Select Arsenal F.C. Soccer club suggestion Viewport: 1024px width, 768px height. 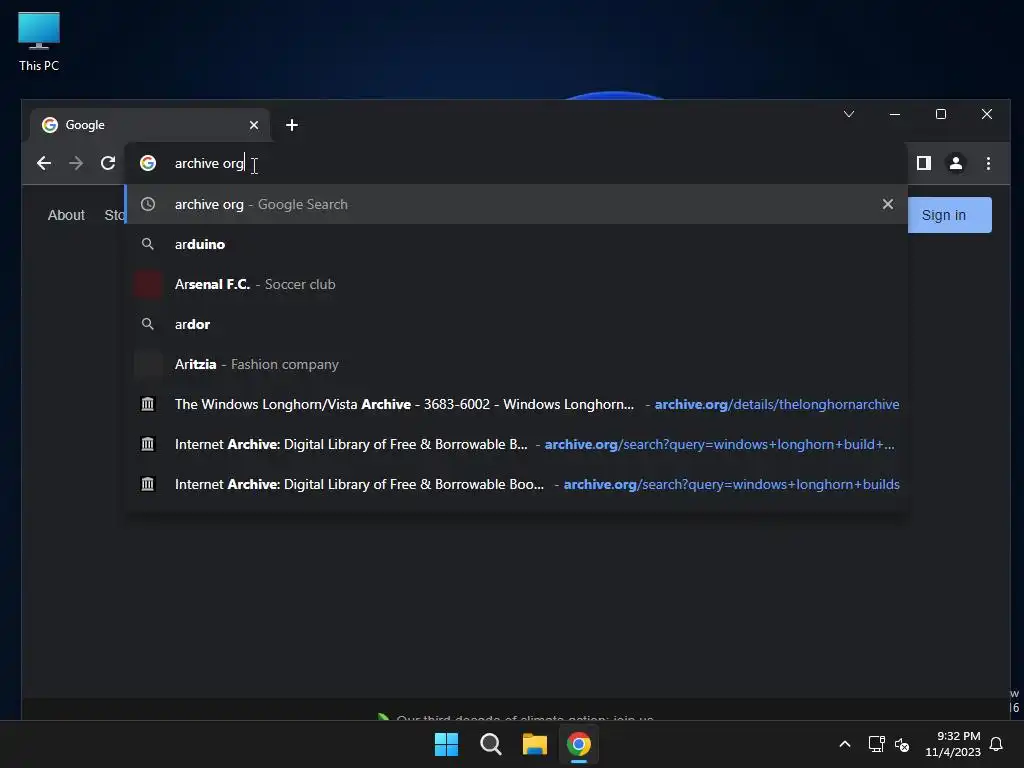tap(516, 284)
